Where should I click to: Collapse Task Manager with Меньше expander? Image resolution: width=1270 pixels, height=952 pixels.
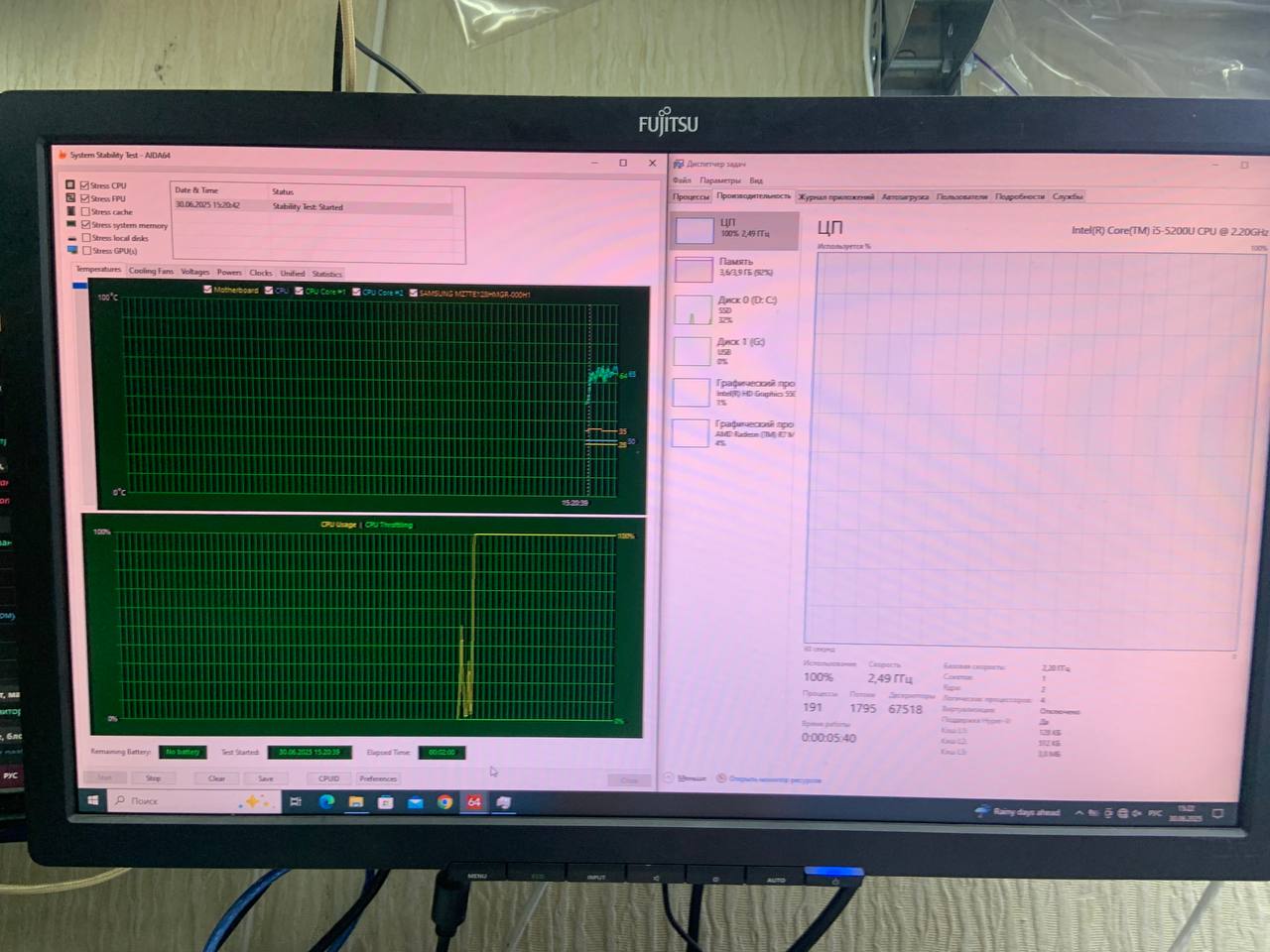coord(686,778)
